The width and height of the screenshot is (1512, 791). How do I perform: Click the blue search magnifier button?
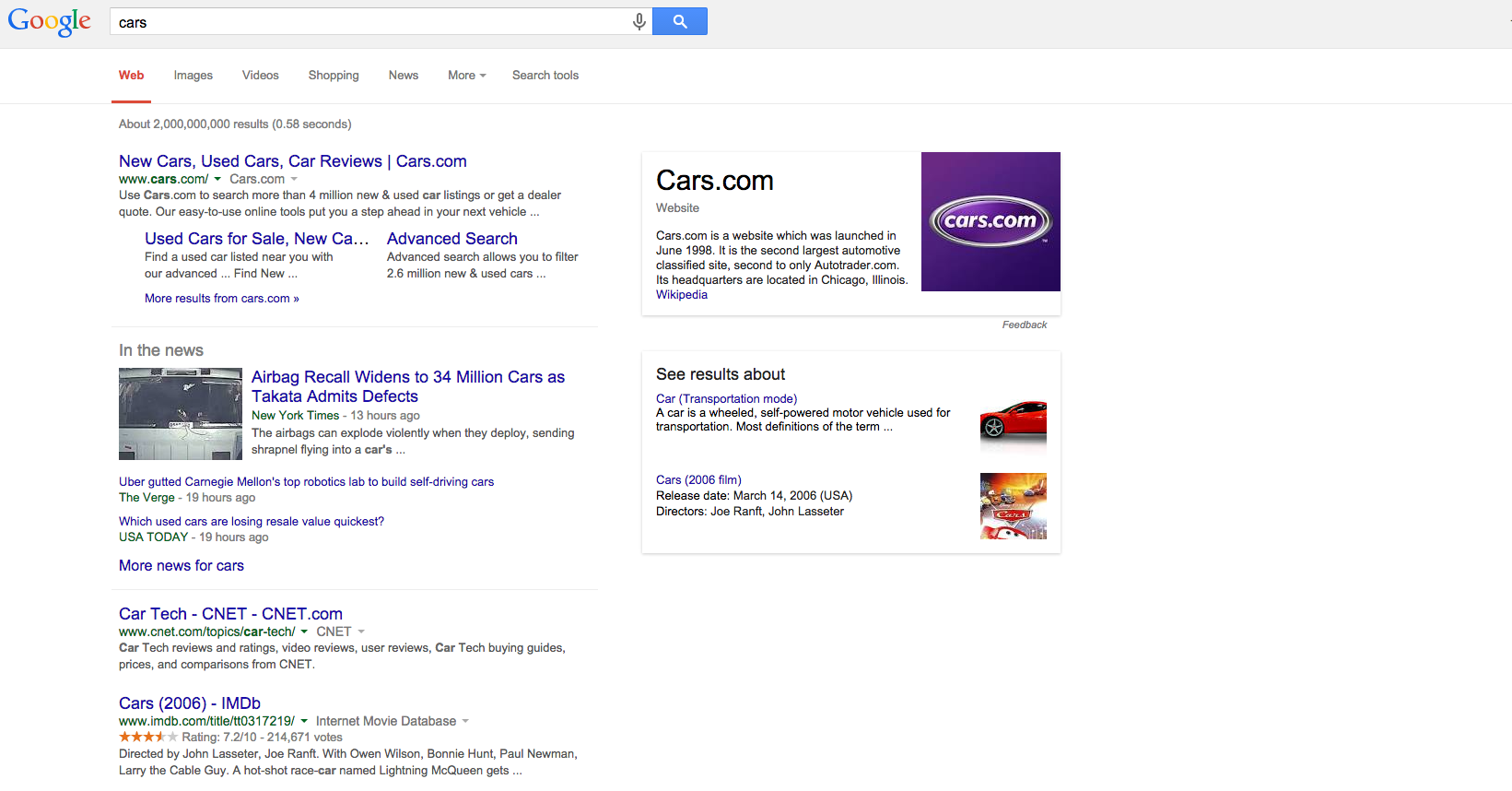coord(680,21)
